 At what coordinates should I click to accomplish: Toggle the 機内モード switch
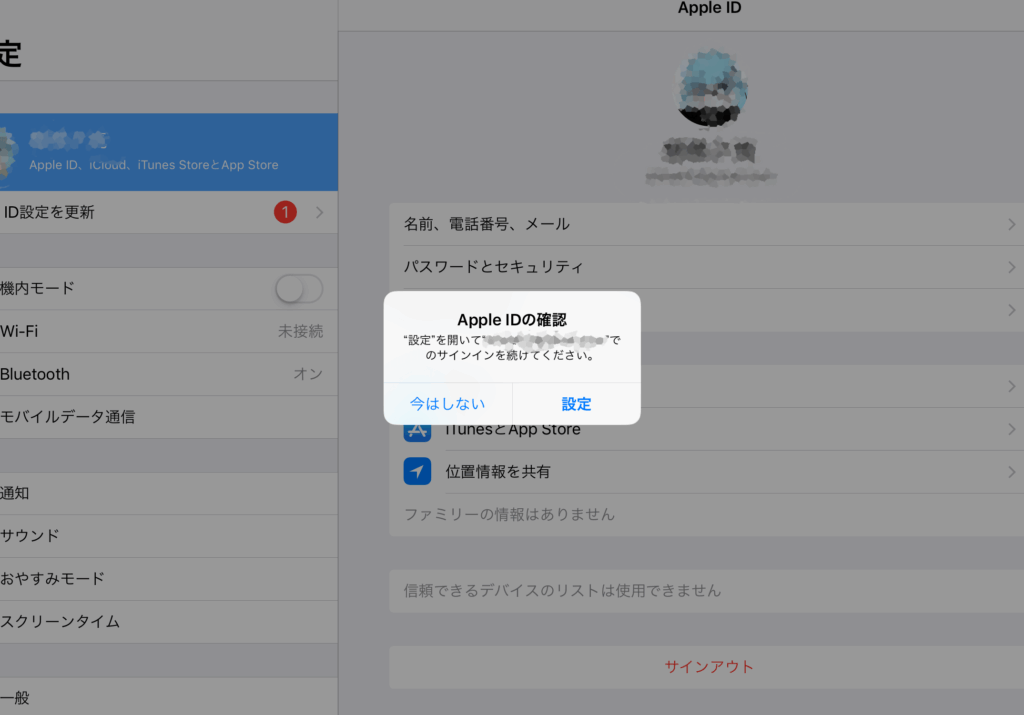299,289
